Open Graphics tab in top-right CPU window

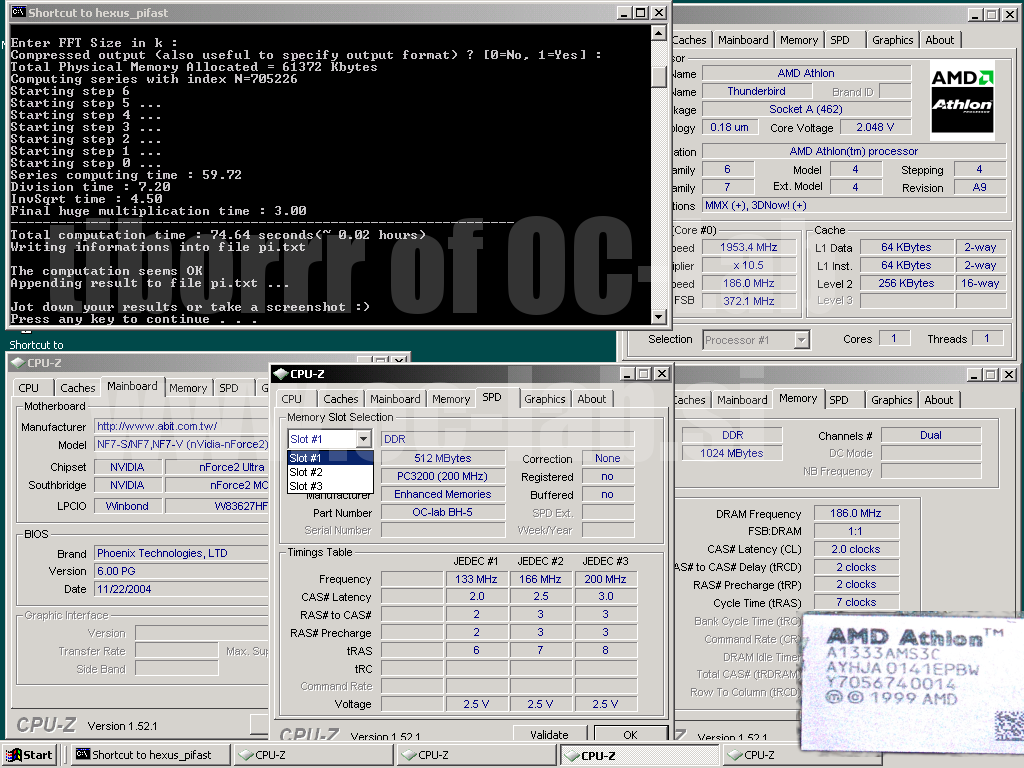(893, 40)
